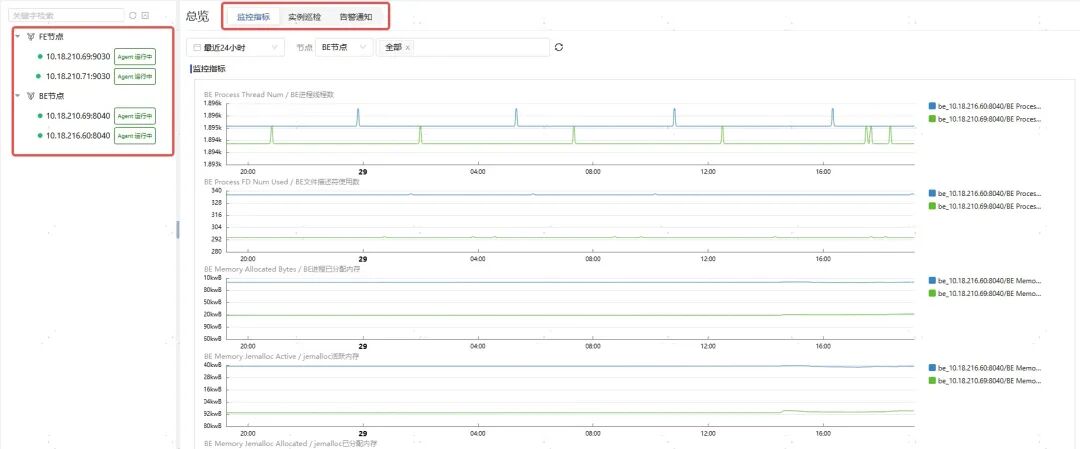Click status dot of 10.18.210.69:9030
The width and height of the screenshot is (1080, 449).
(40, 56)
